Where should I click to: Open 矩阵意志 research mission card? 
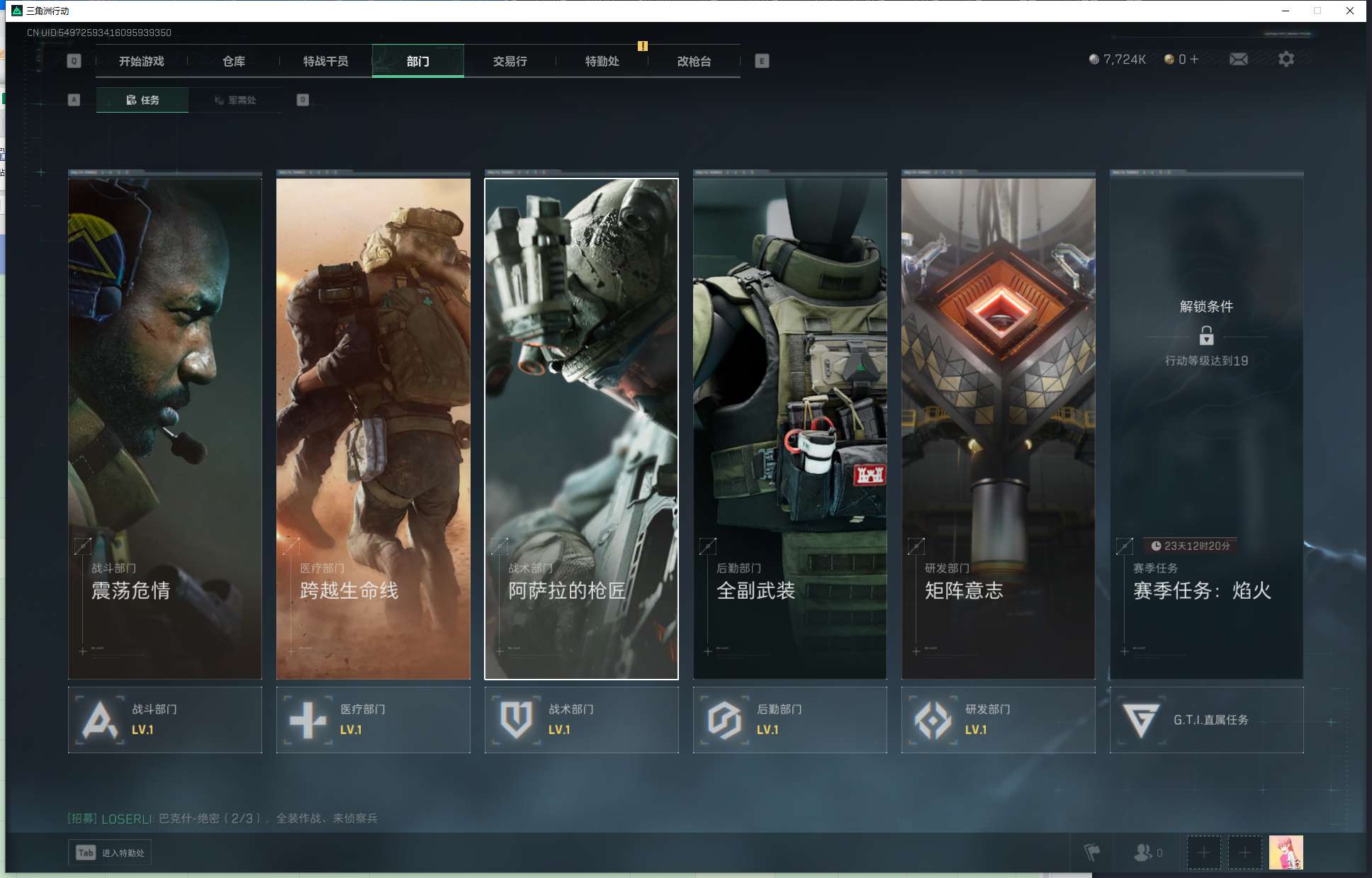999,429
